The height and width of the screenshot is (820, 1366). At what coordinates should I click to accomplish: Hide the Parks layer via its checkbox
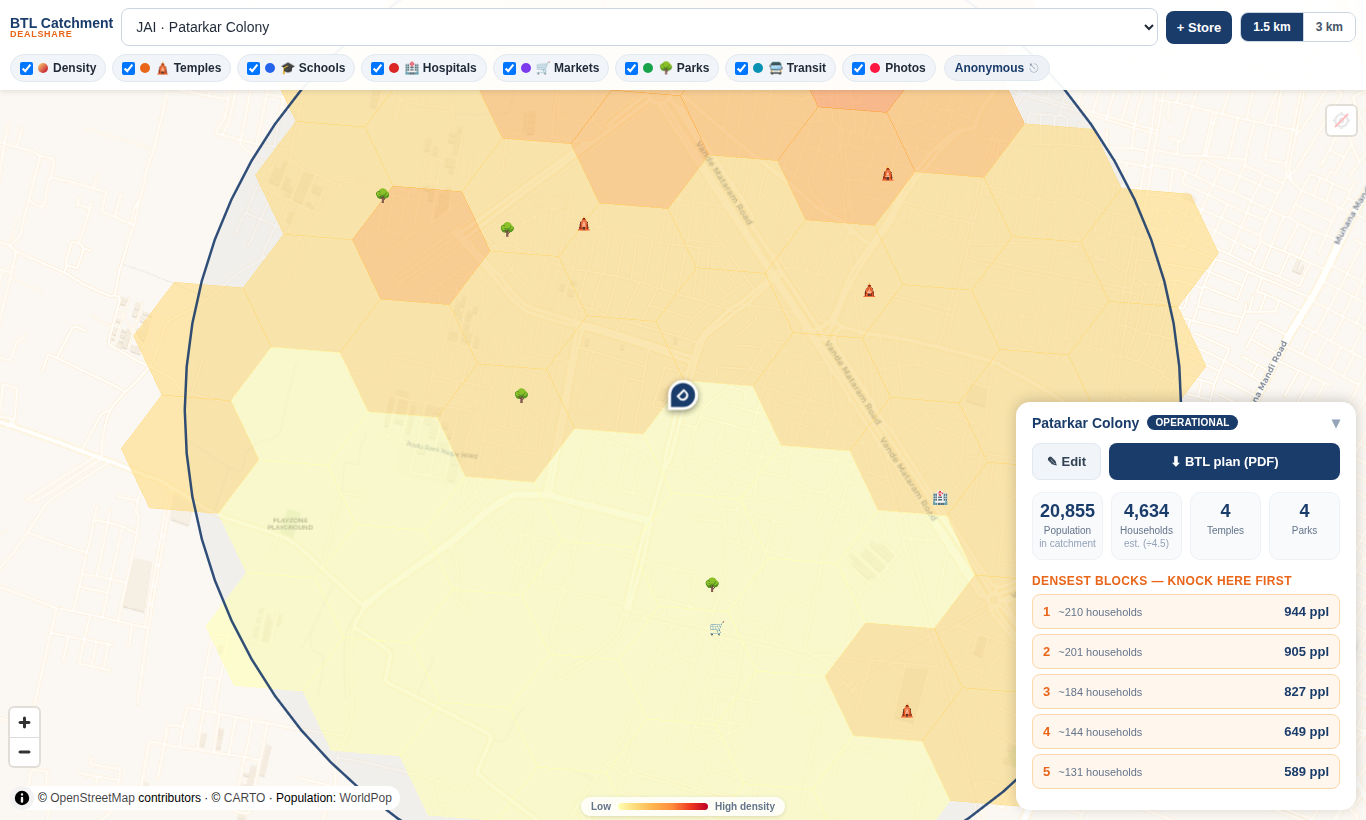(x=632, y=68)
